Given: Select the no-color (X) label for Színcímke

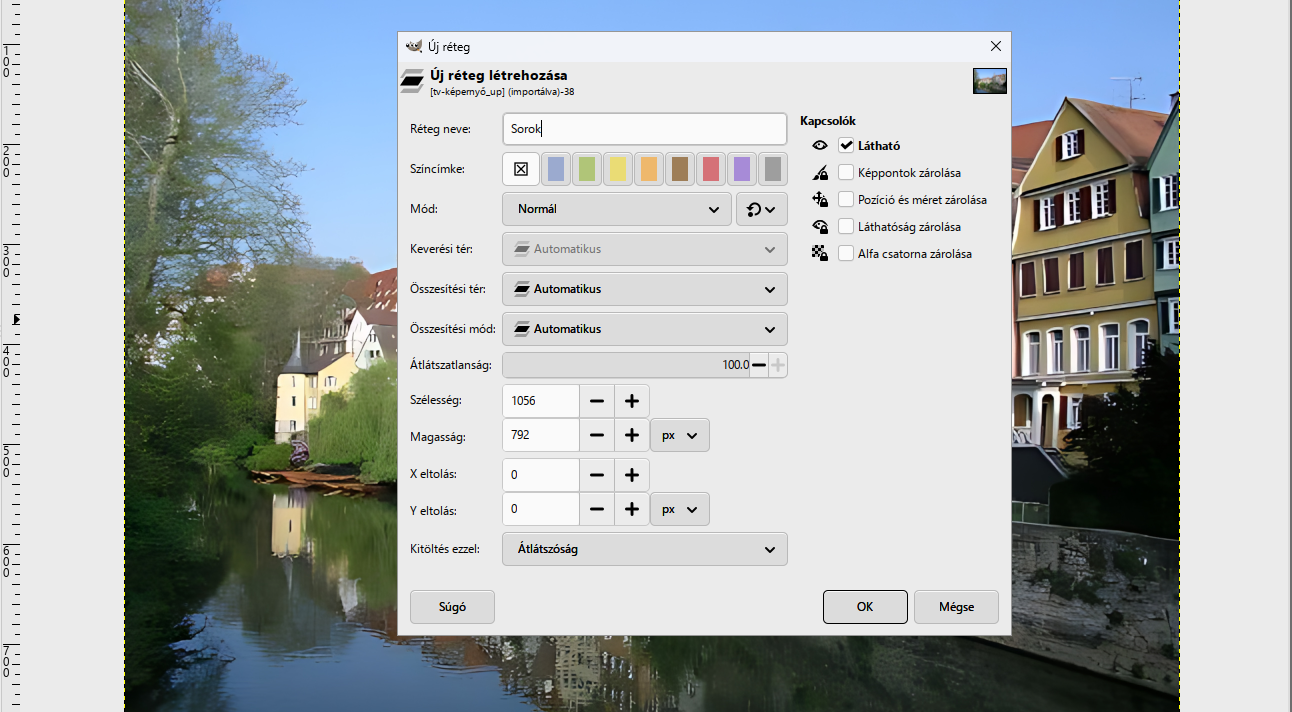Looking at the screenshot, I should [521, 169].
